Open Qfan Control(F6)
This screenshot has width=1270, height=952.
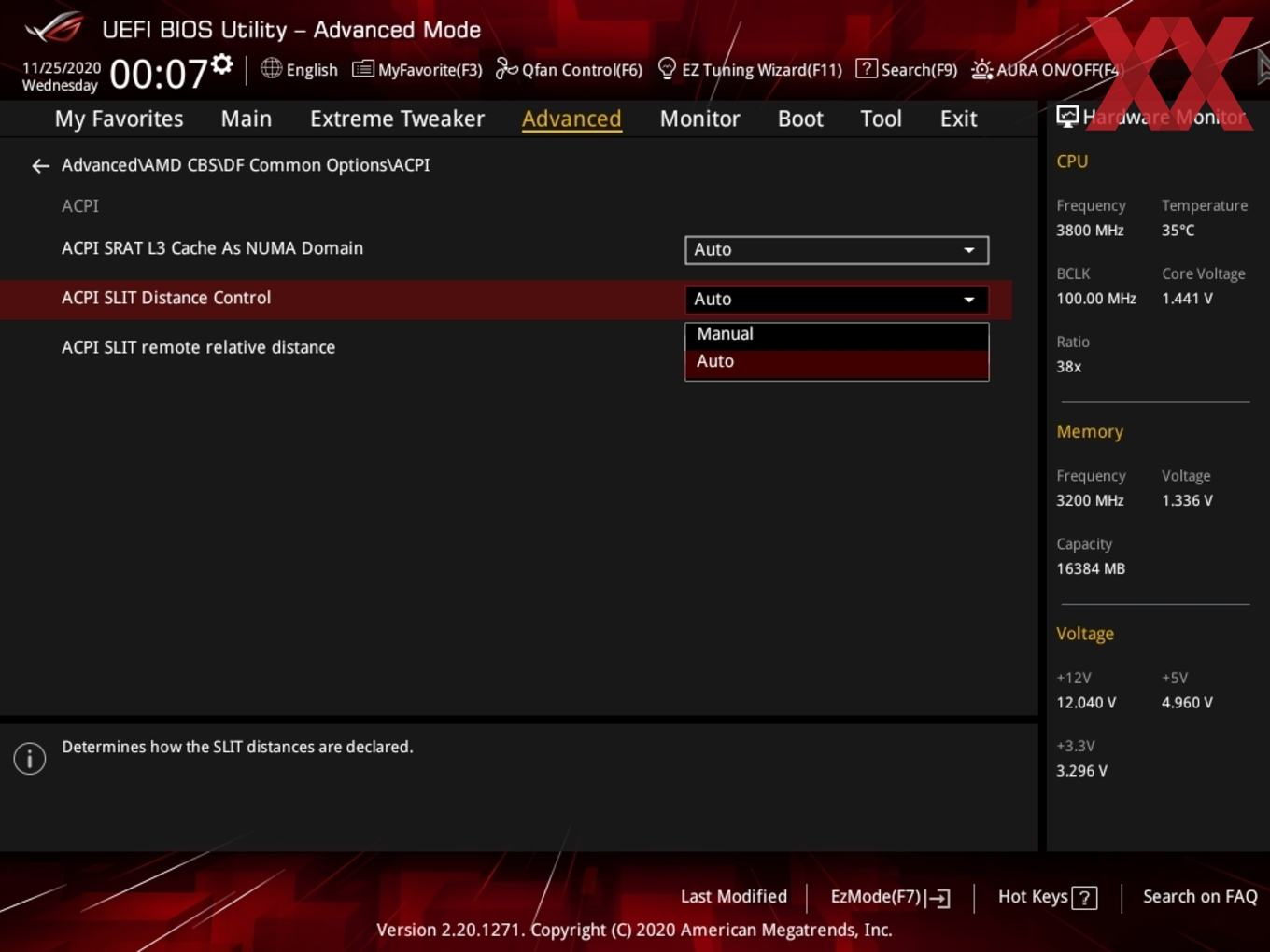(x=570, y=69)
